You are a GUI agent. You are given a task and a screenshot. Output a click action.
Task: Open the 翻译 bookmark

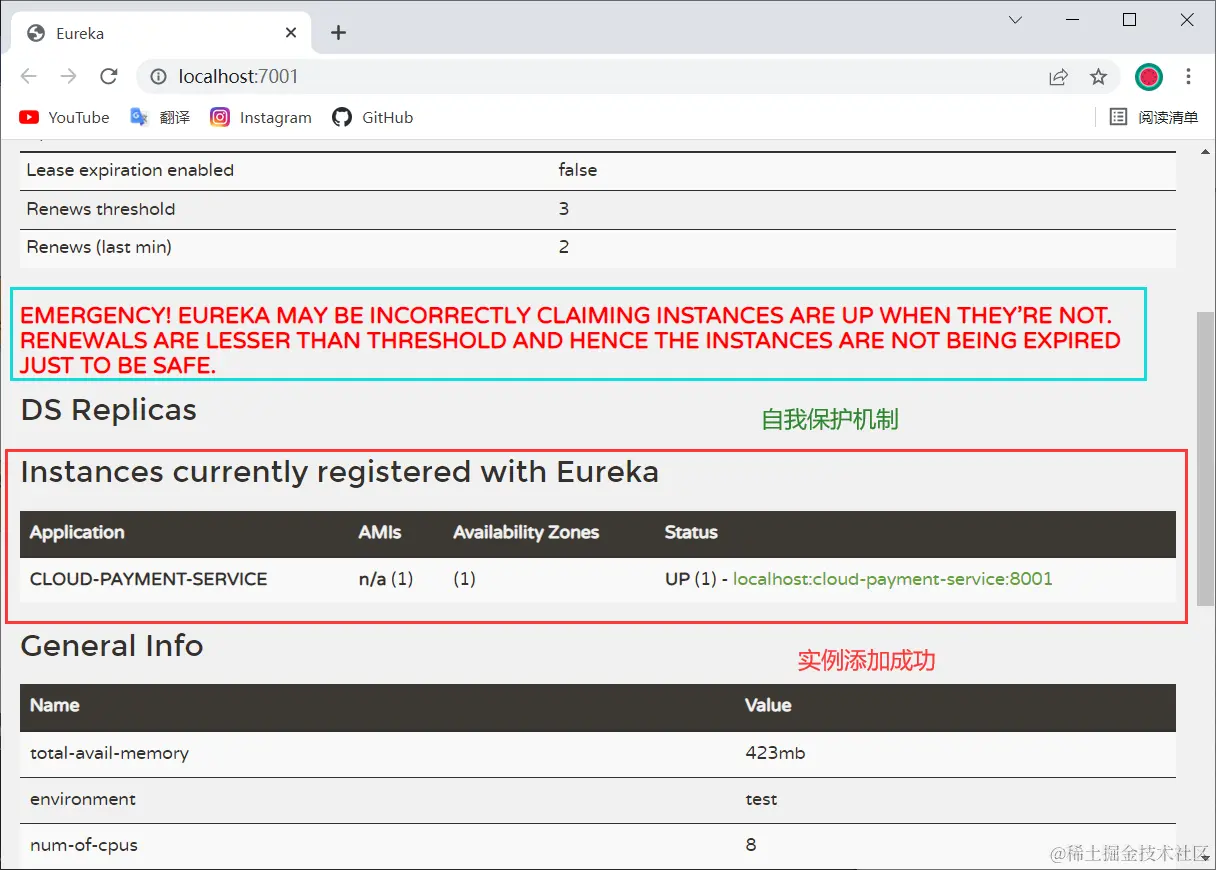point(160,117)
